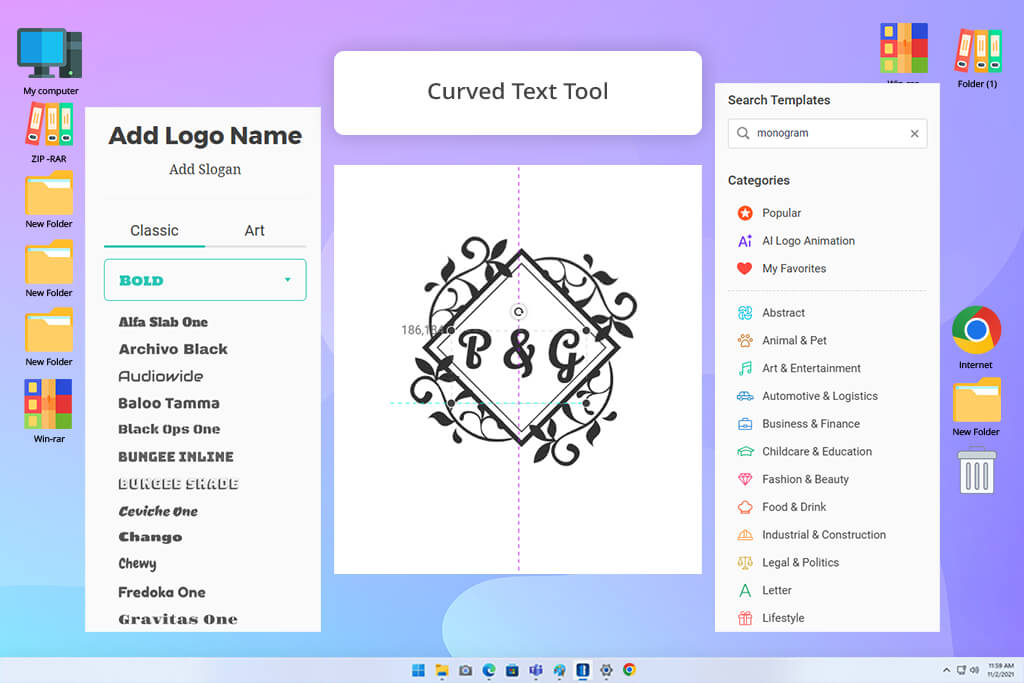The width and height of the screenshot is (1024, 683).
Task: Open File Explorer from the taskbar
Action: pyautogui.click(x=442, y=670)
